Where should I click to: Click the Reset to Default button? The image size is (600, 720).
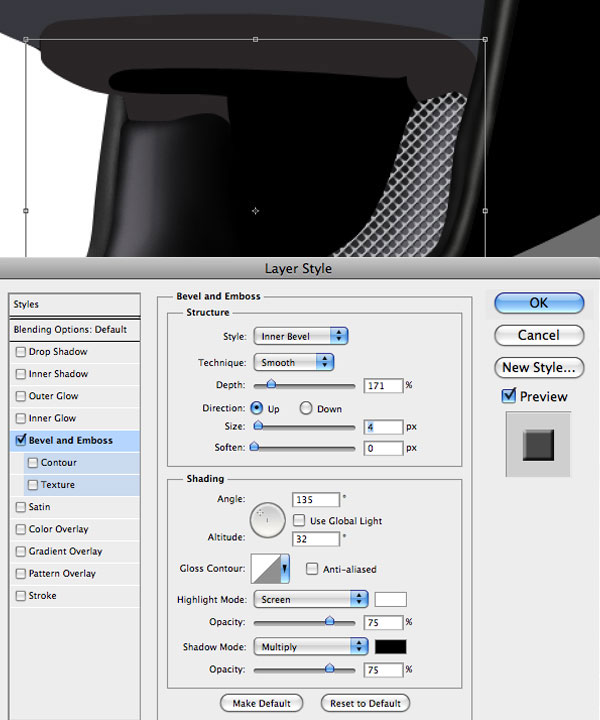coord(365,703)
